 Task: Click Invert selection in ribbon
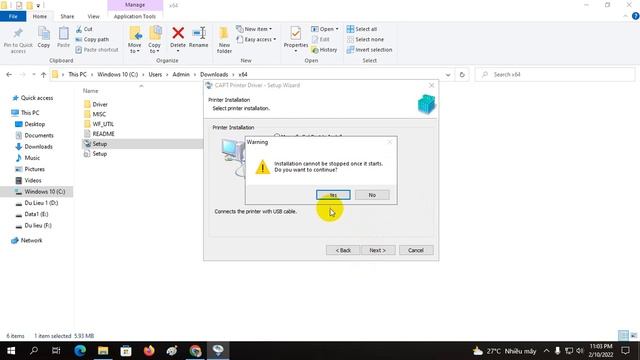(x=369, y=49)
